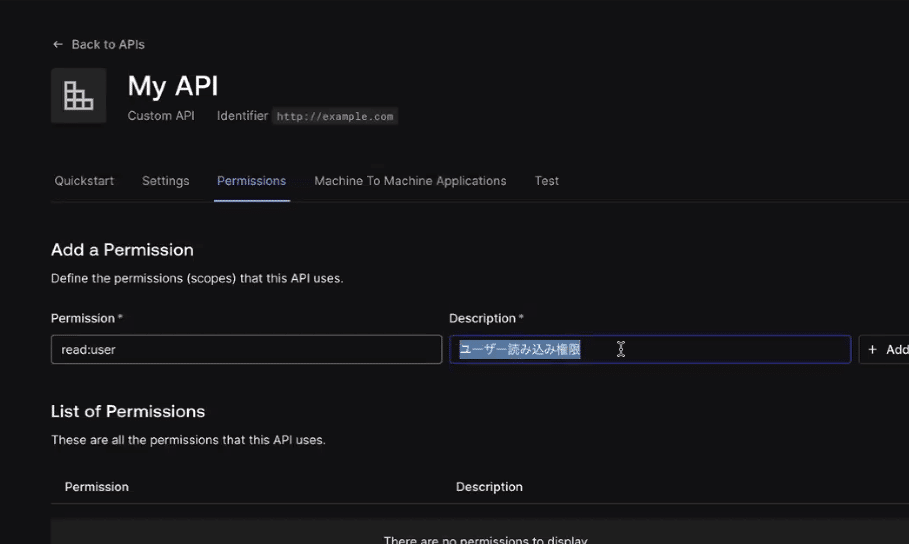Click the Custom API label
The image size is (909, 544).
[x=161, y=116]
